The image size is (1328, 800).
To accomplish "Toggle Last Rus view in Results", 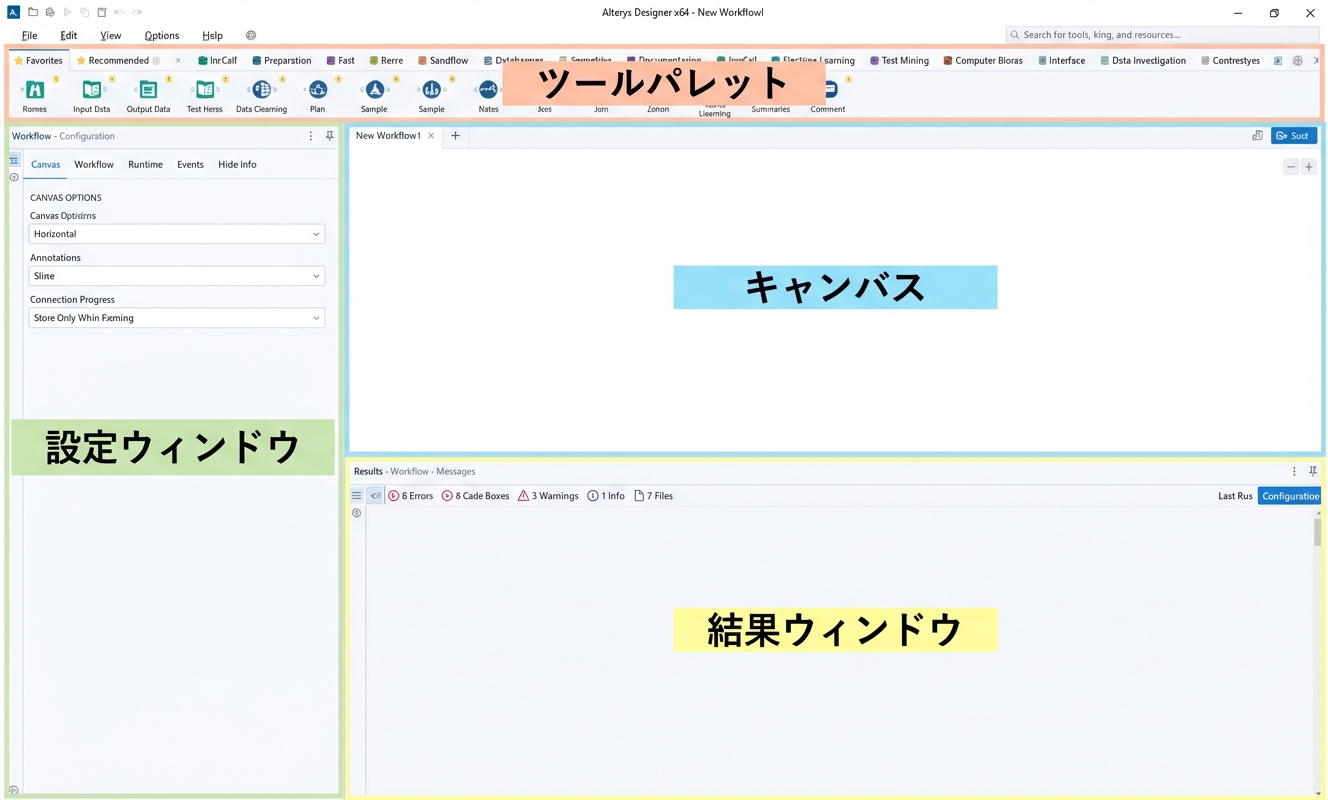I will [x=1235, y=496].
